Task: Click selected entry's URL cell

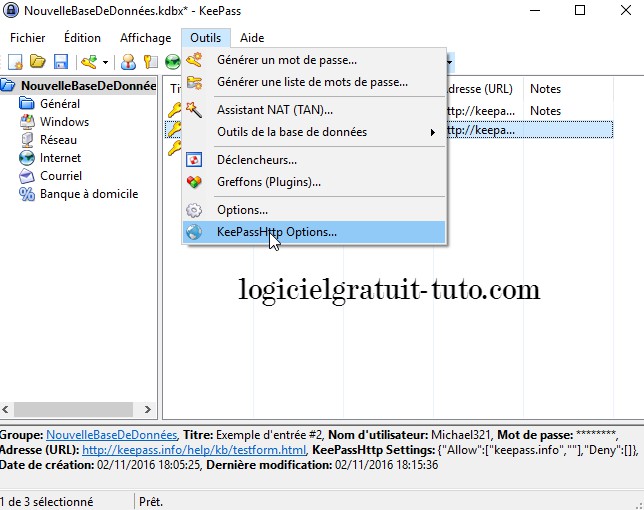Action: 481,130
